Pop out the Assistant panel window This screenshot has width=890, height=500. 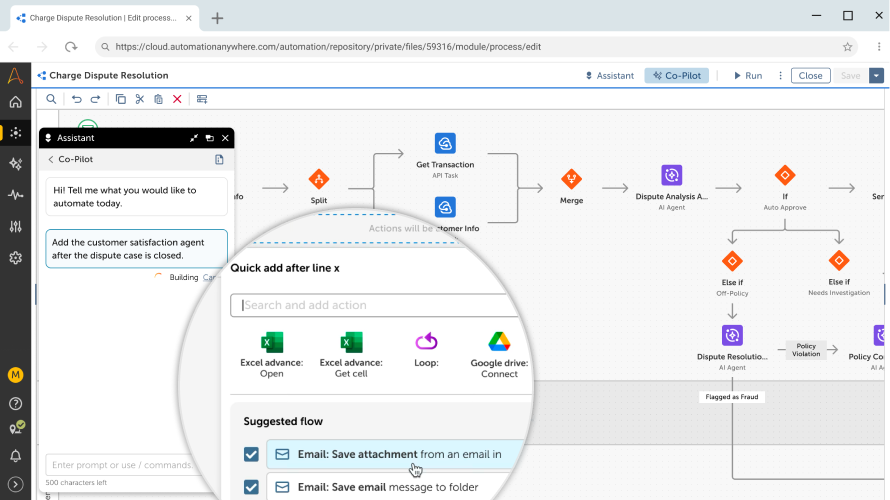(209, 138)
